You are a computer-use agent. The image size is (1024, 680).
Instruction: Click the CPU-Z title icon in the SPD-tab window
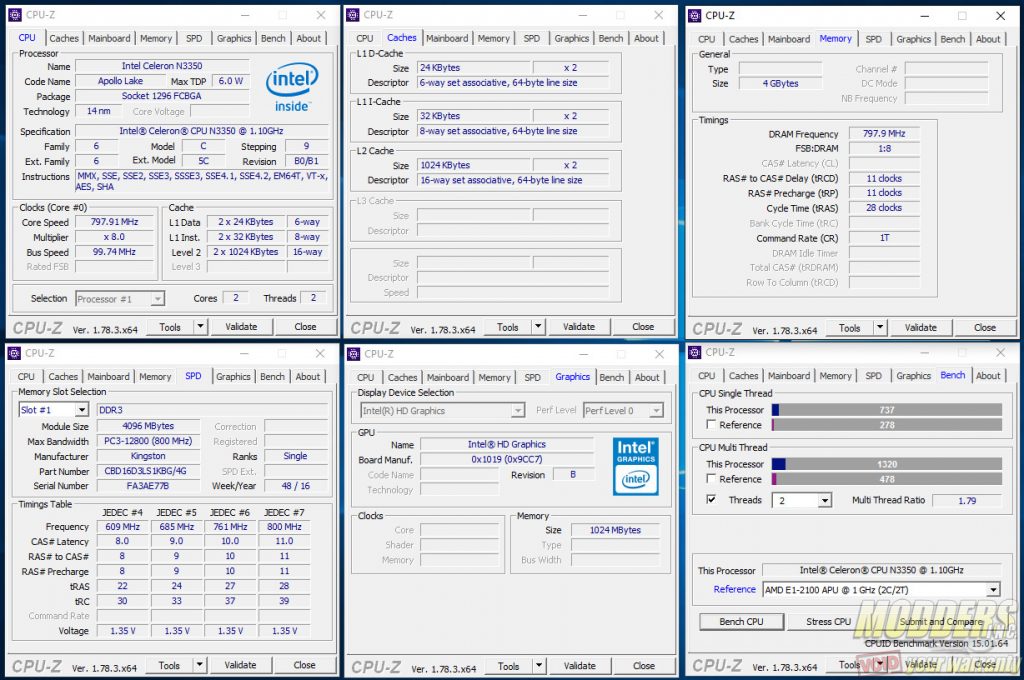14,353
